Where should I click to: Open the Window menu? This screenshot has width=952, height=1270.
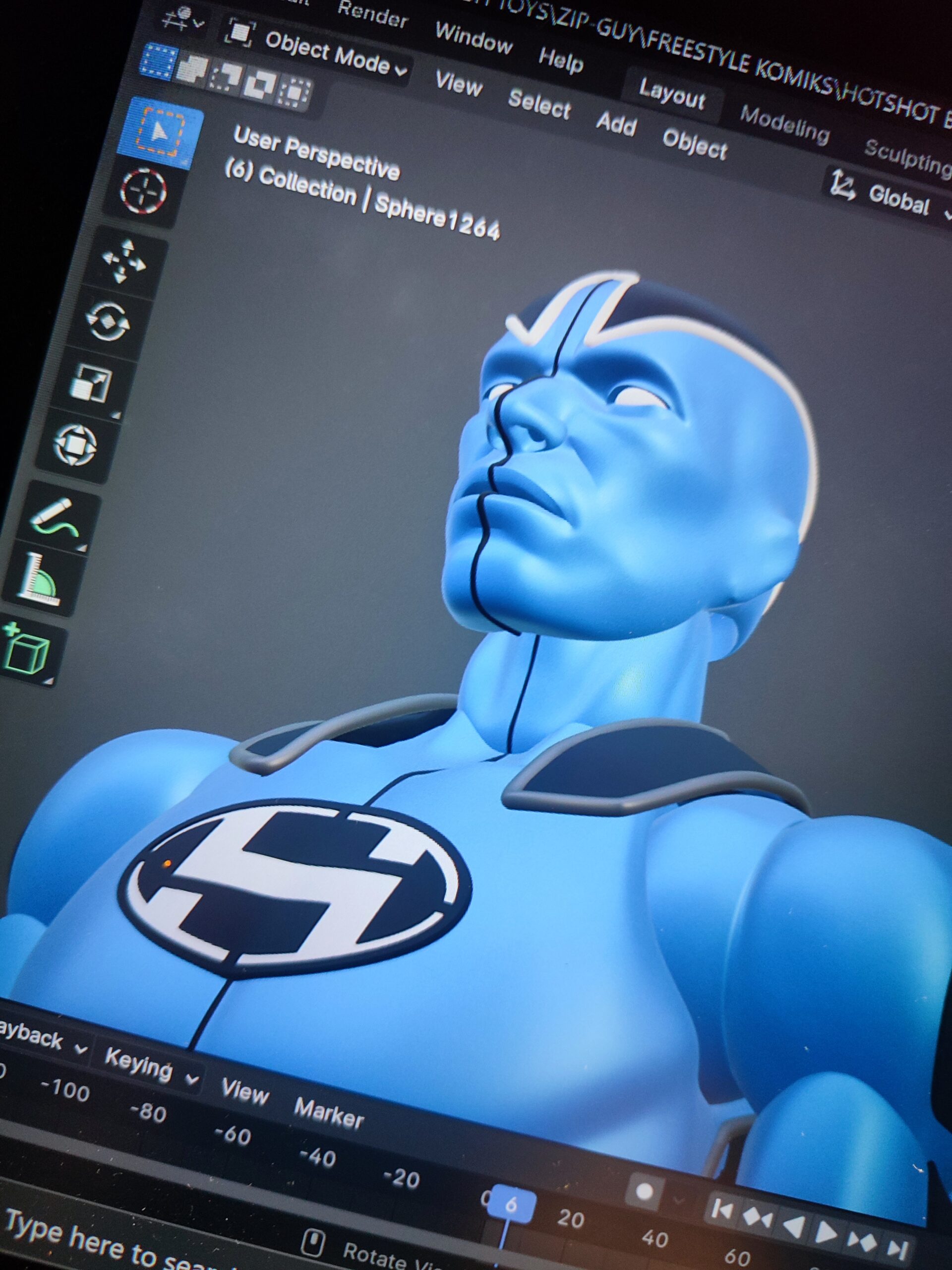[474, 38]
